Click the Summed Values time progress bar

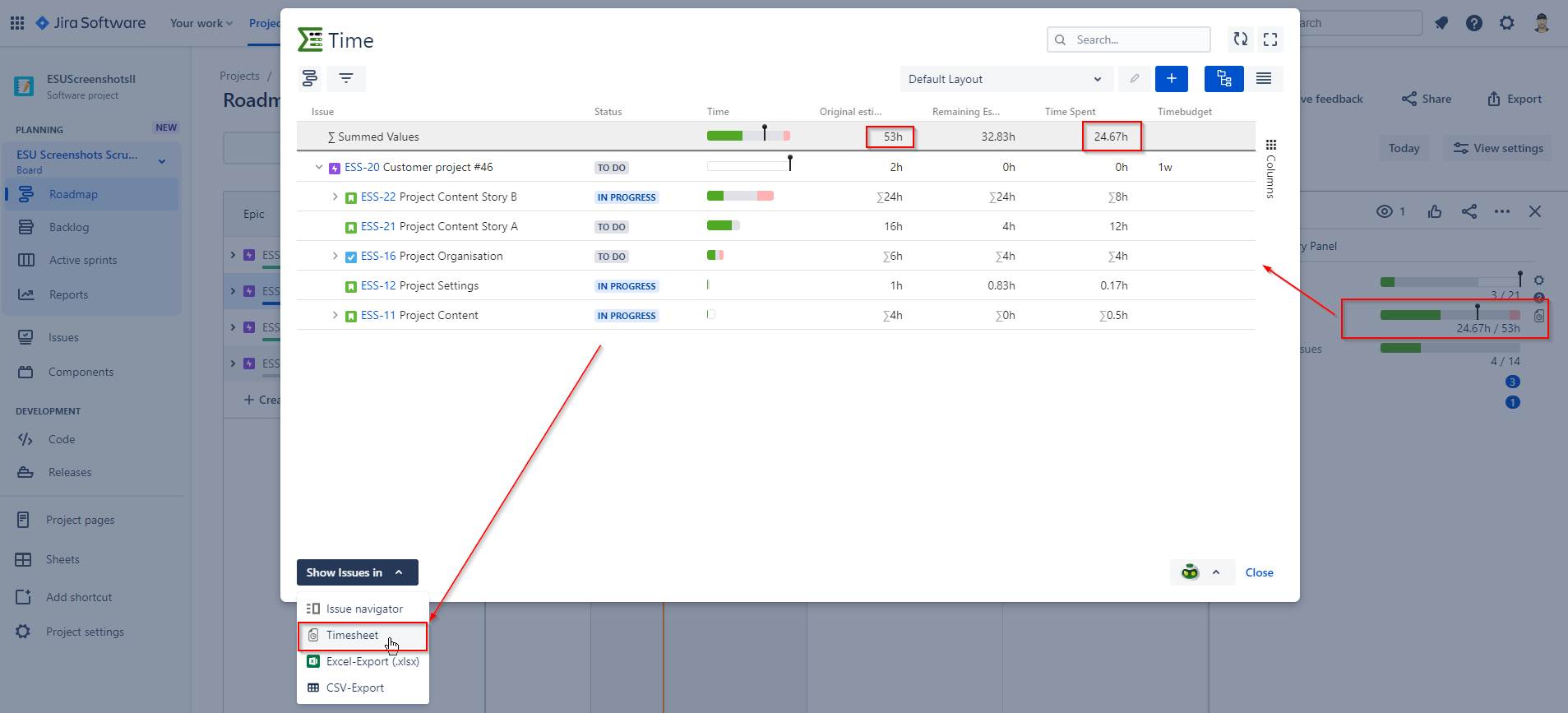coord(748,136)
